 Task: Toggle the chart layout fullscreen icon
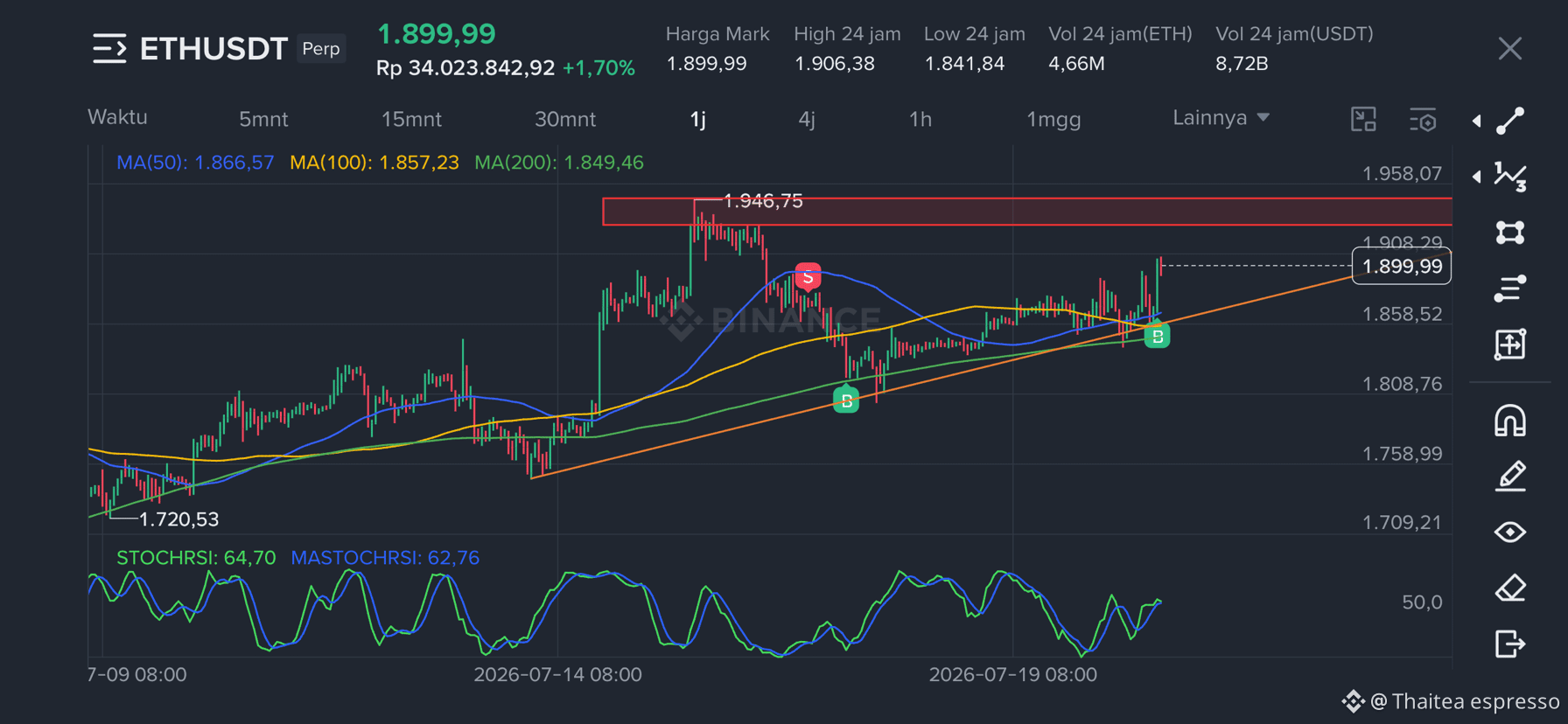point(1363,119)
